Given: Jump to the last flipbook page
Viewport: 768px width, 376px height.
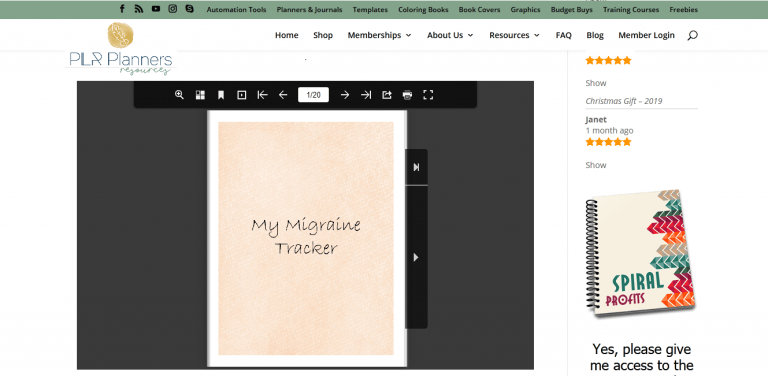Looking at the screenshot, I should tap(366, 95).
